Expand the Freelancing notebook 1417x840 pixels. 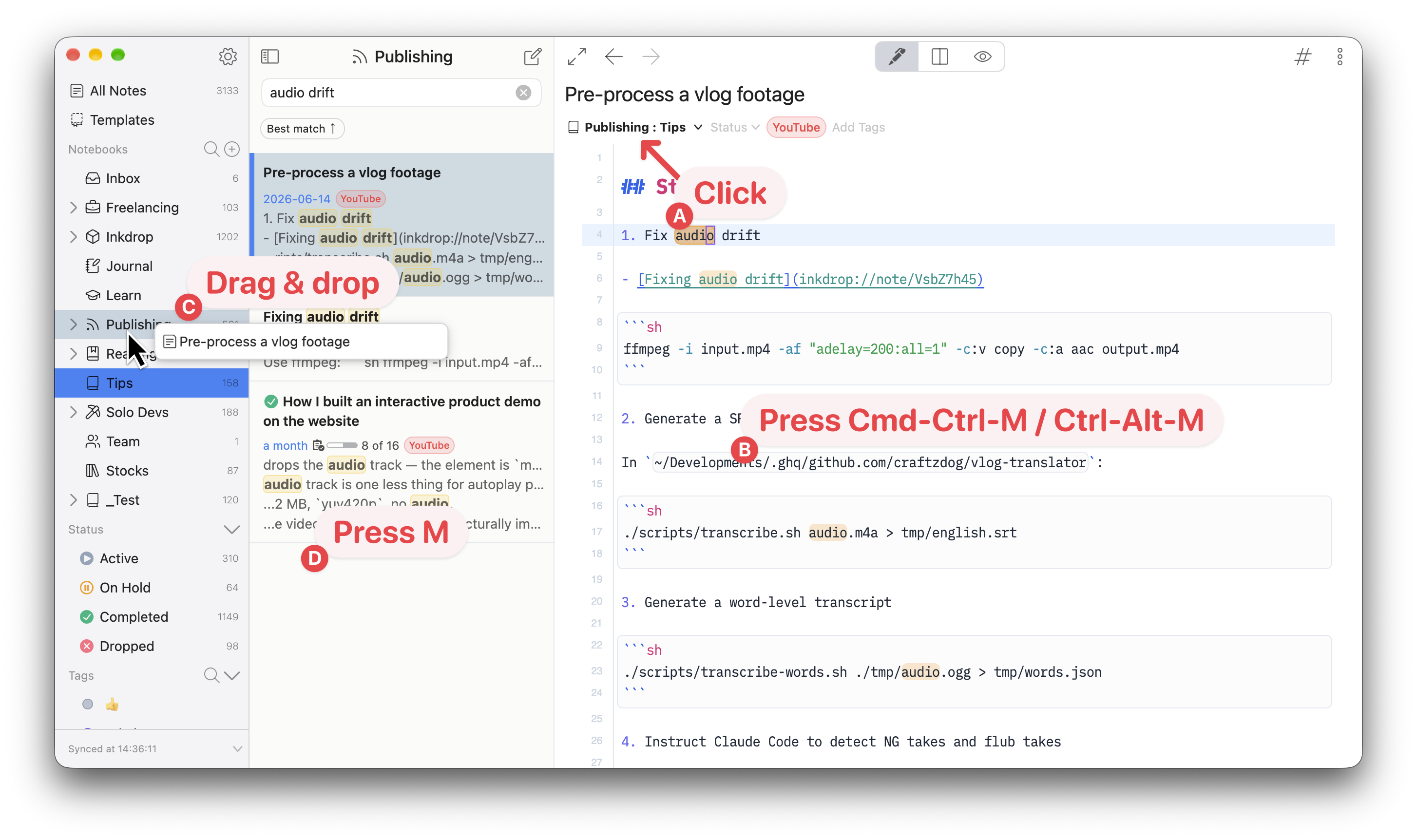click(73, 208)
